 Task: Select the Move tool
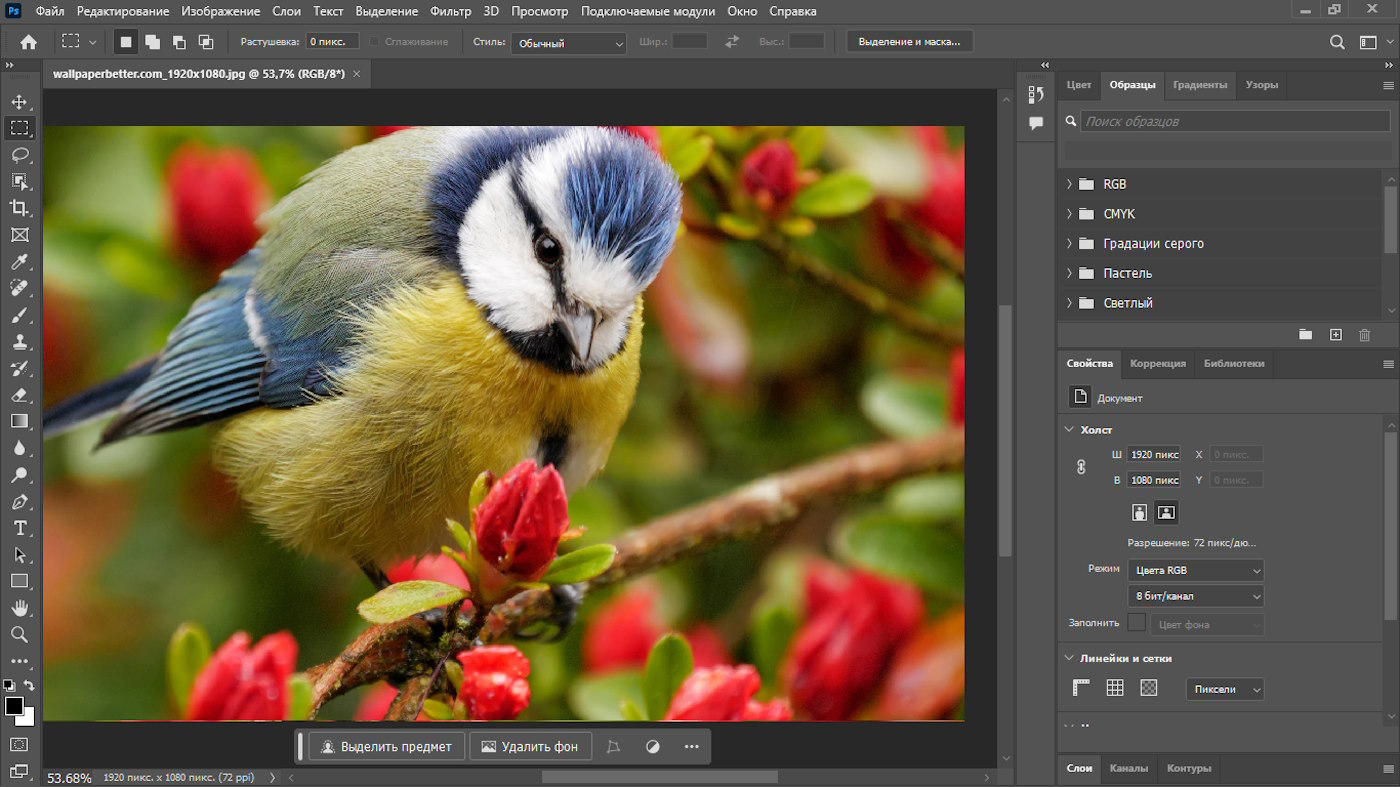[x=19, y=102]
